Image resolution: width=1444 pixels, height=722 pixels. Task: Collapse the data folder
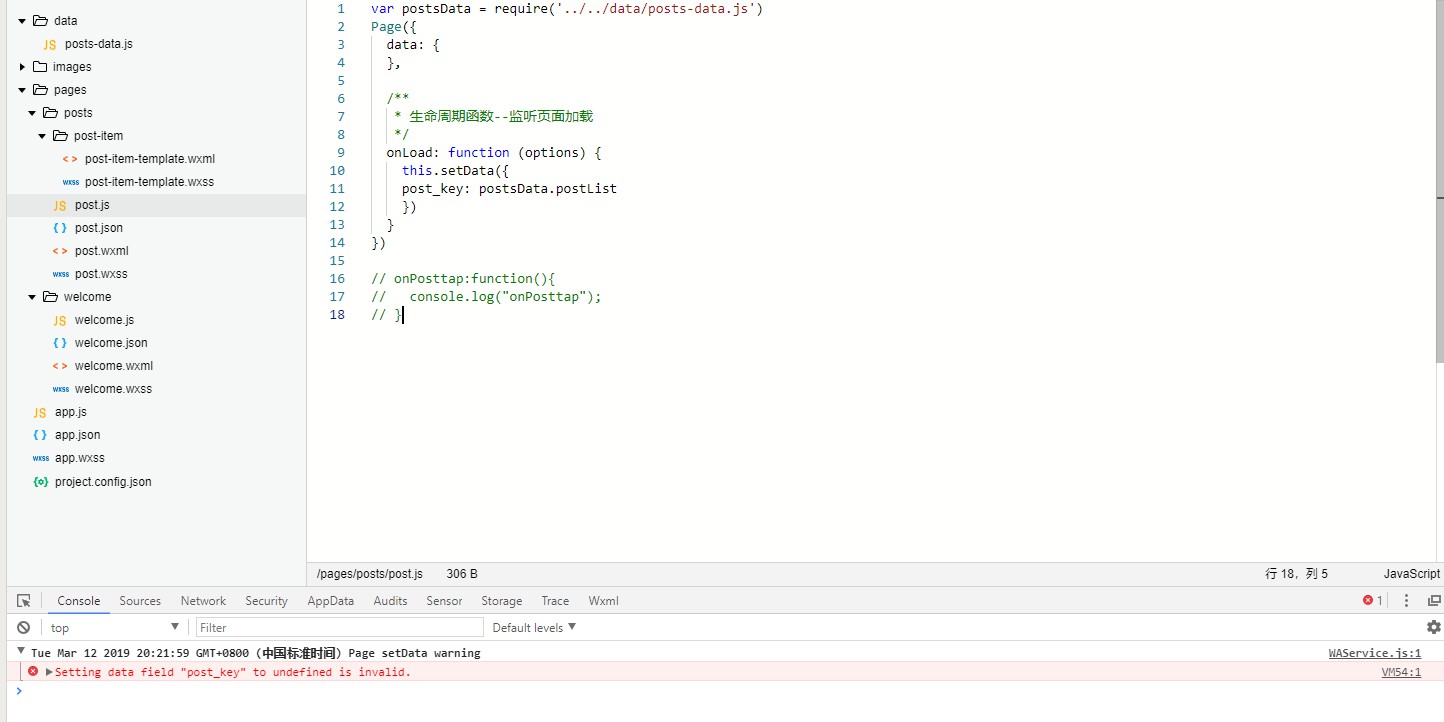pos(22,21)
